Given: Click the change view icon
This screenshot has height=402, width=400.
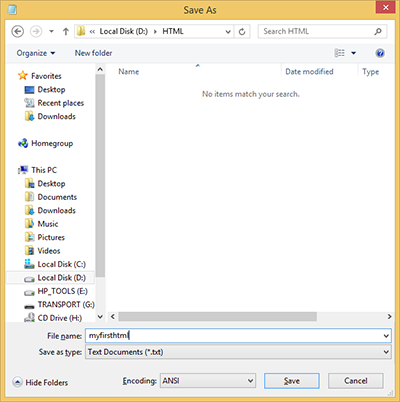Looking at the screenshot, I should tap(339, 53).
